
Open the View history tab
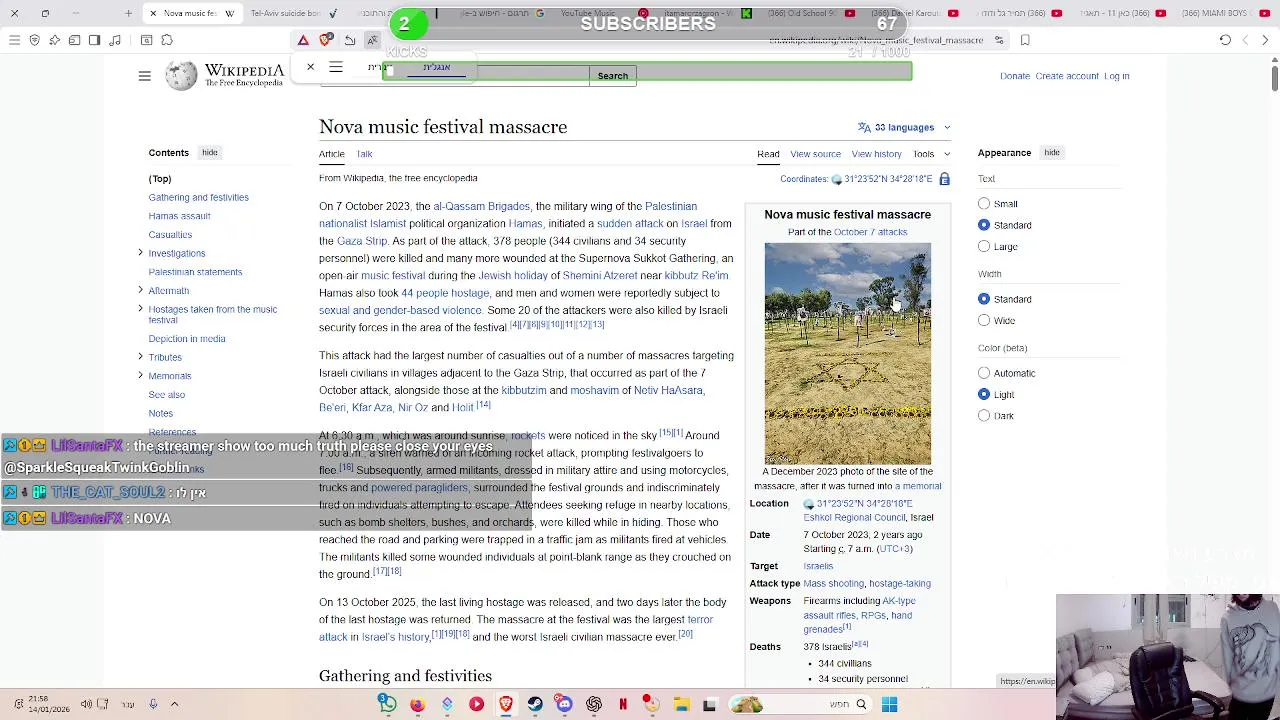pyautogui.click(x=876, y=154)
